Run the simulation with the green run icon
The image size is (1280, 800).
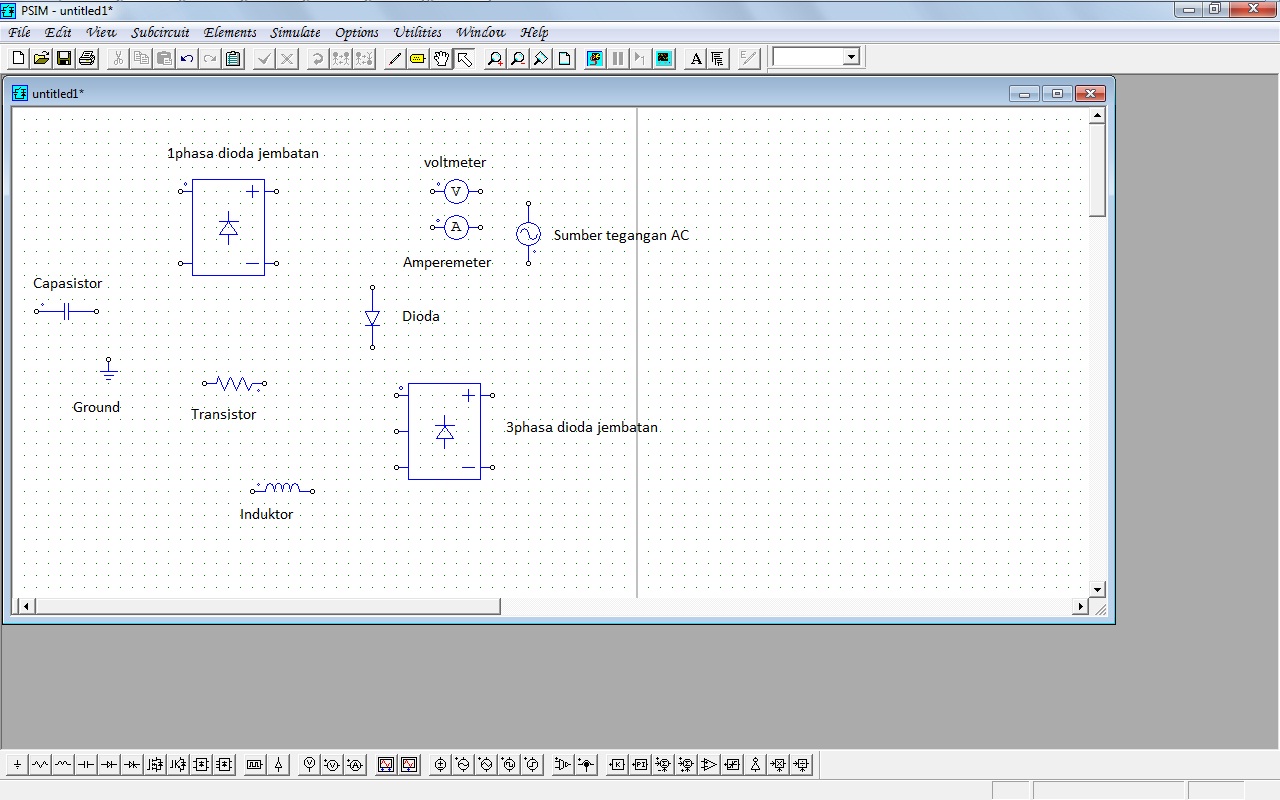click(592, 57)
